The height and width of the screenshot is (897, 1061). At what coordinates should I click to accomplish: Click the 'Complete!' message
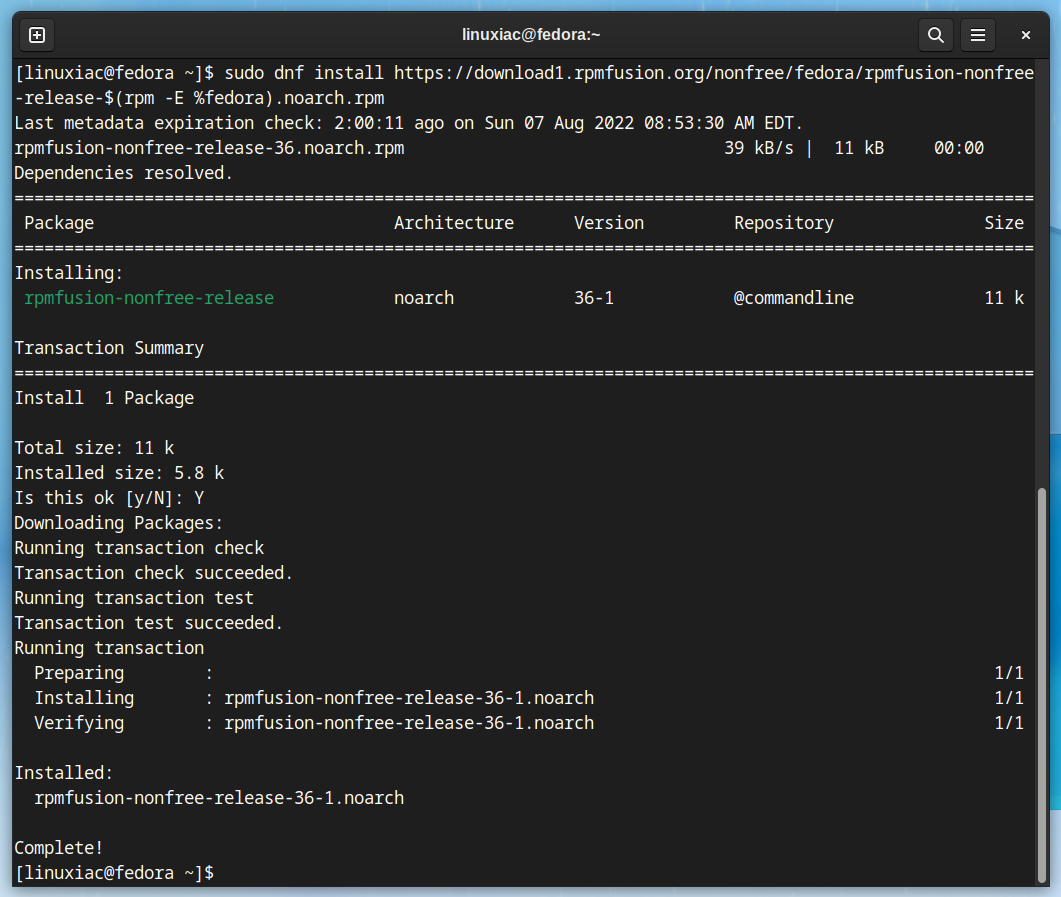coord(59,848)
